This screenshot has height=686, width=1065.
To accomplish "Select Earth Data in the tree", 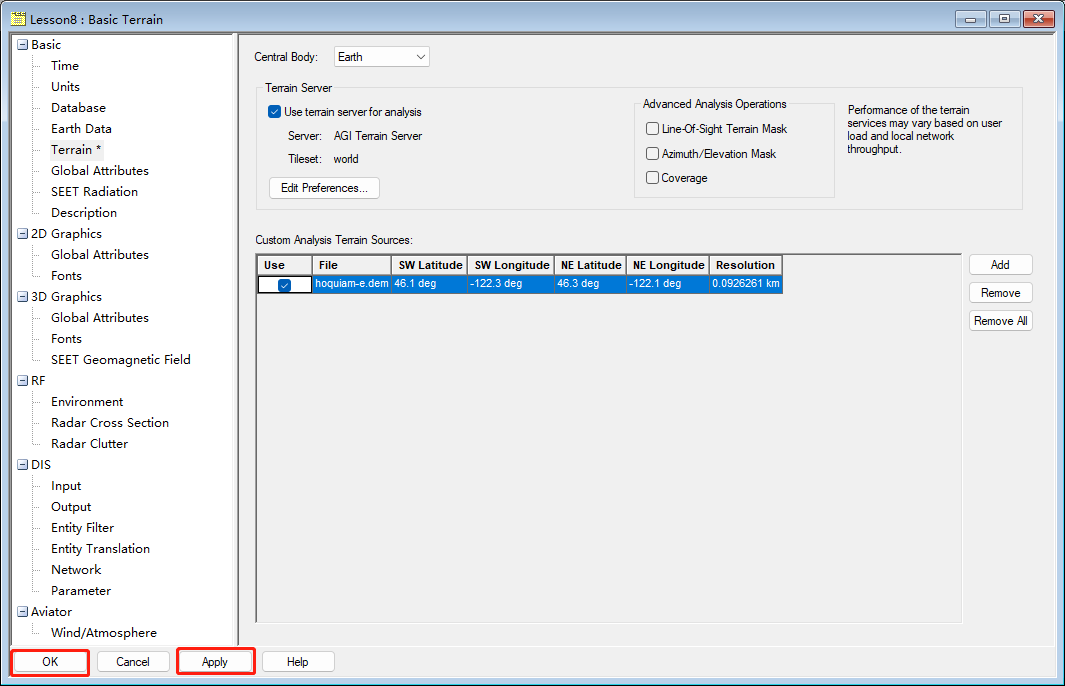I will click(81, 129).
